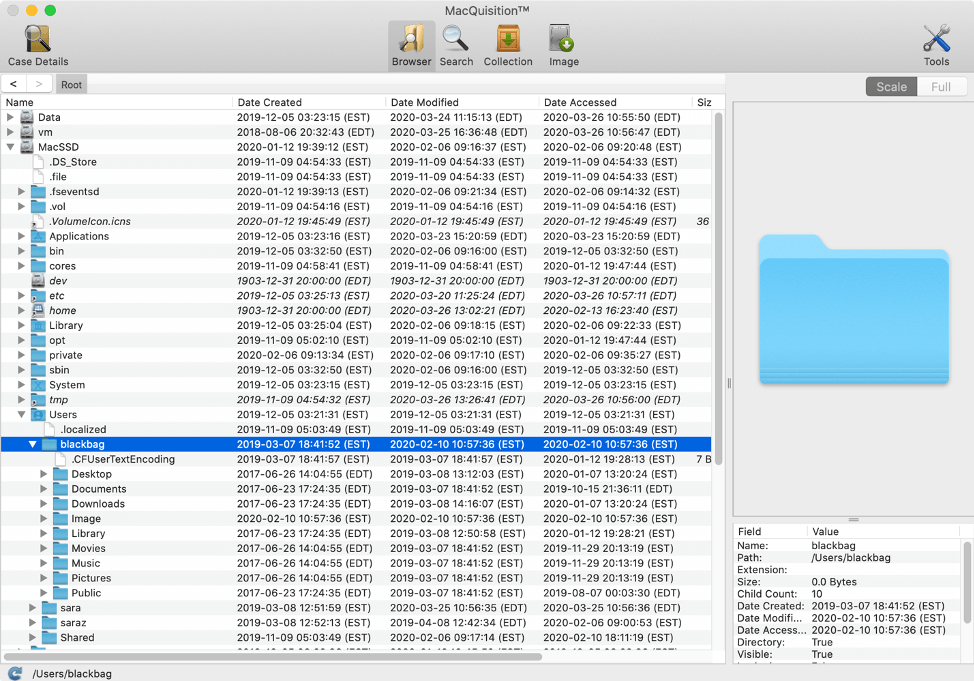Open the Image tool
974x681 pixels.
click(x=563, y=46)
